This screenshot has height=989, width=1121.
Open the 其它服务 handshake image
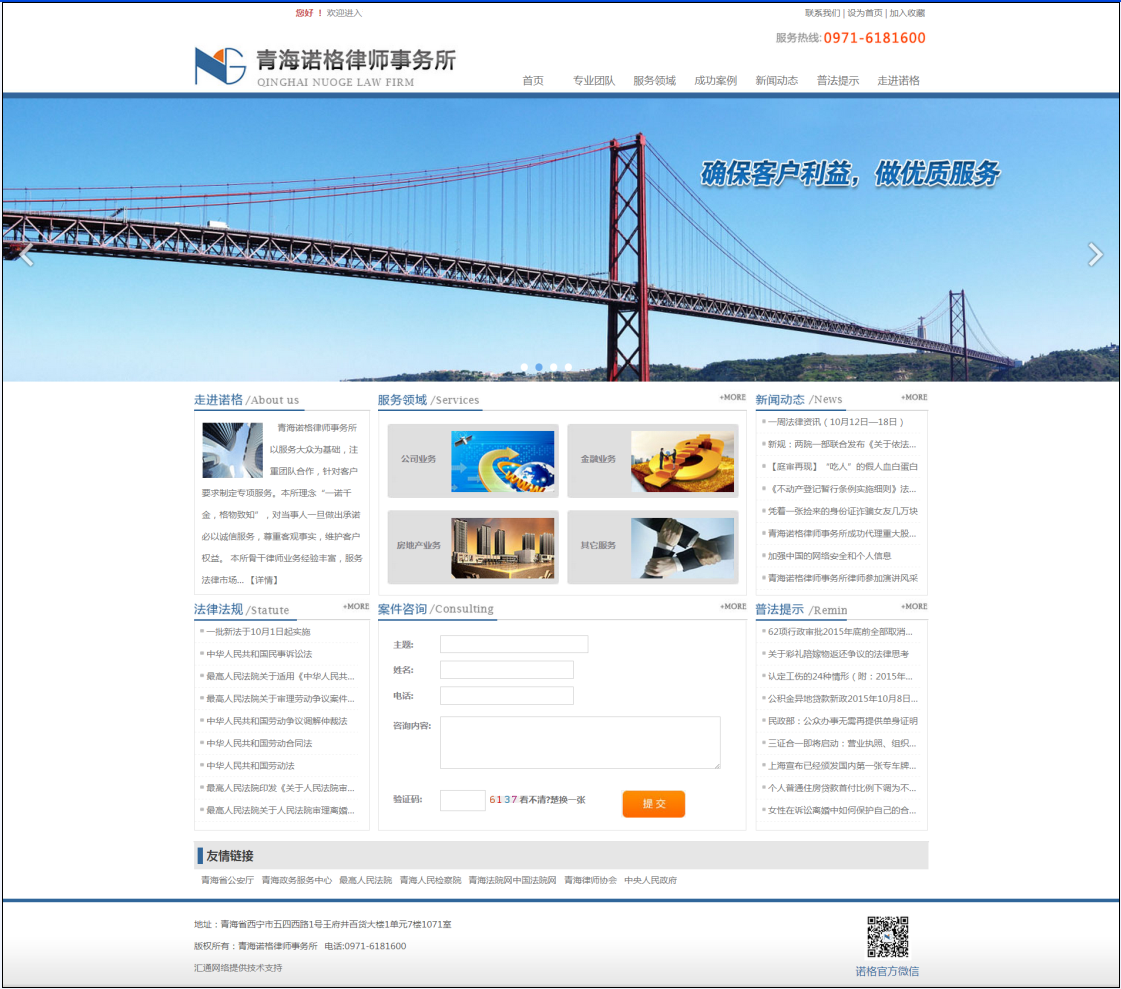pos(682,548)
